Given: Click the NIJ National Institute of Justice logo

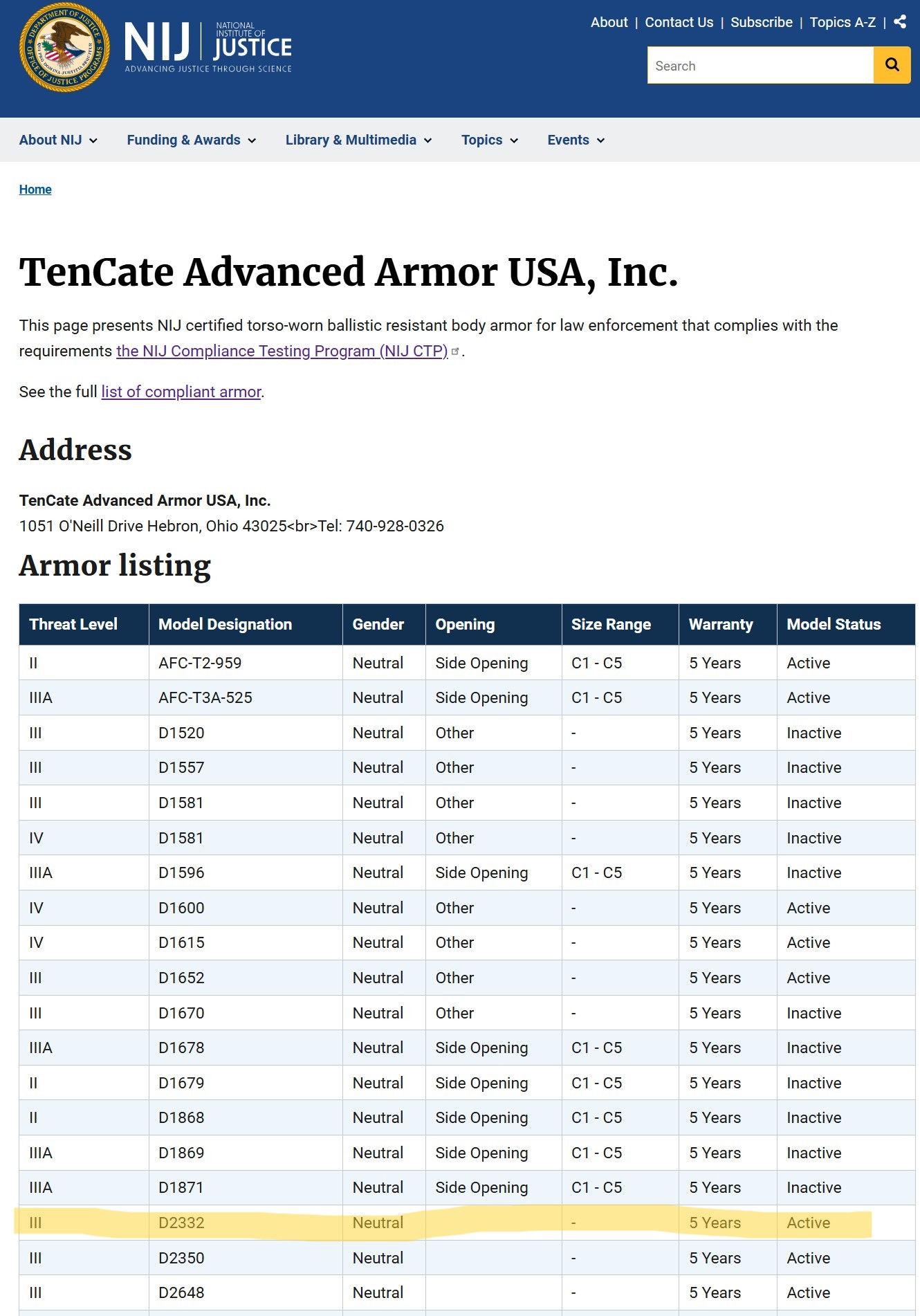Looking at the screenshot, I should [208, 47].
